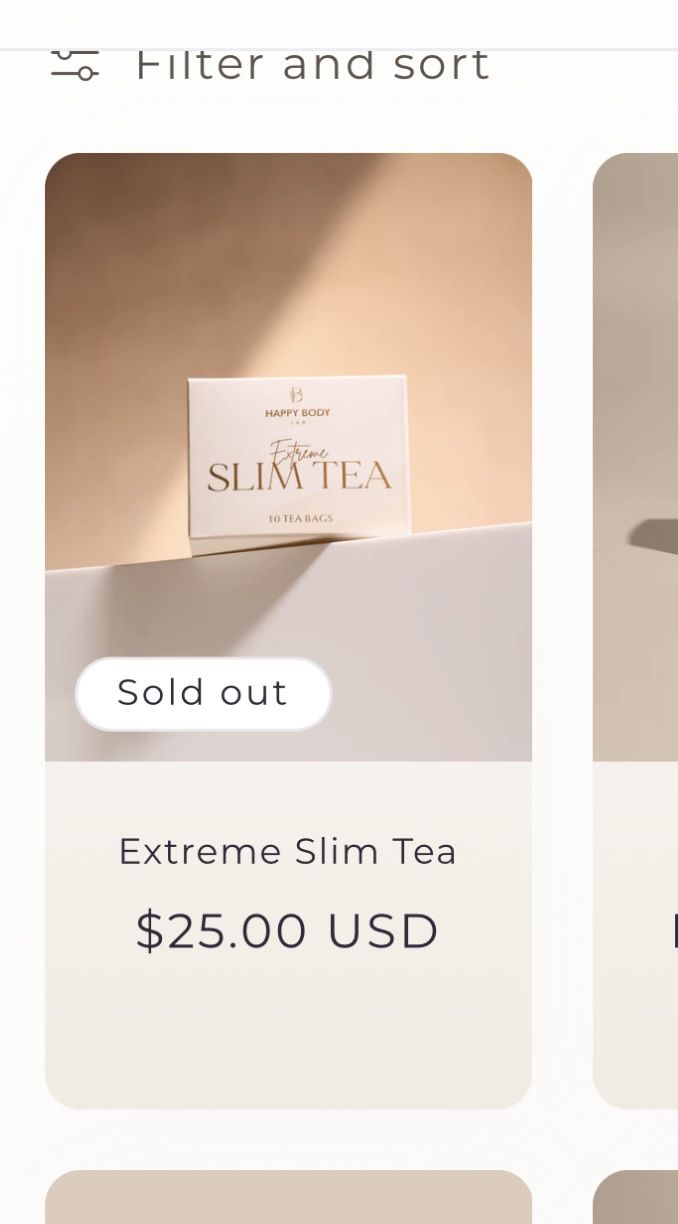
Task: Click the $25.00 USD price text
Action: pyautogui.click(x=288, y=931)
